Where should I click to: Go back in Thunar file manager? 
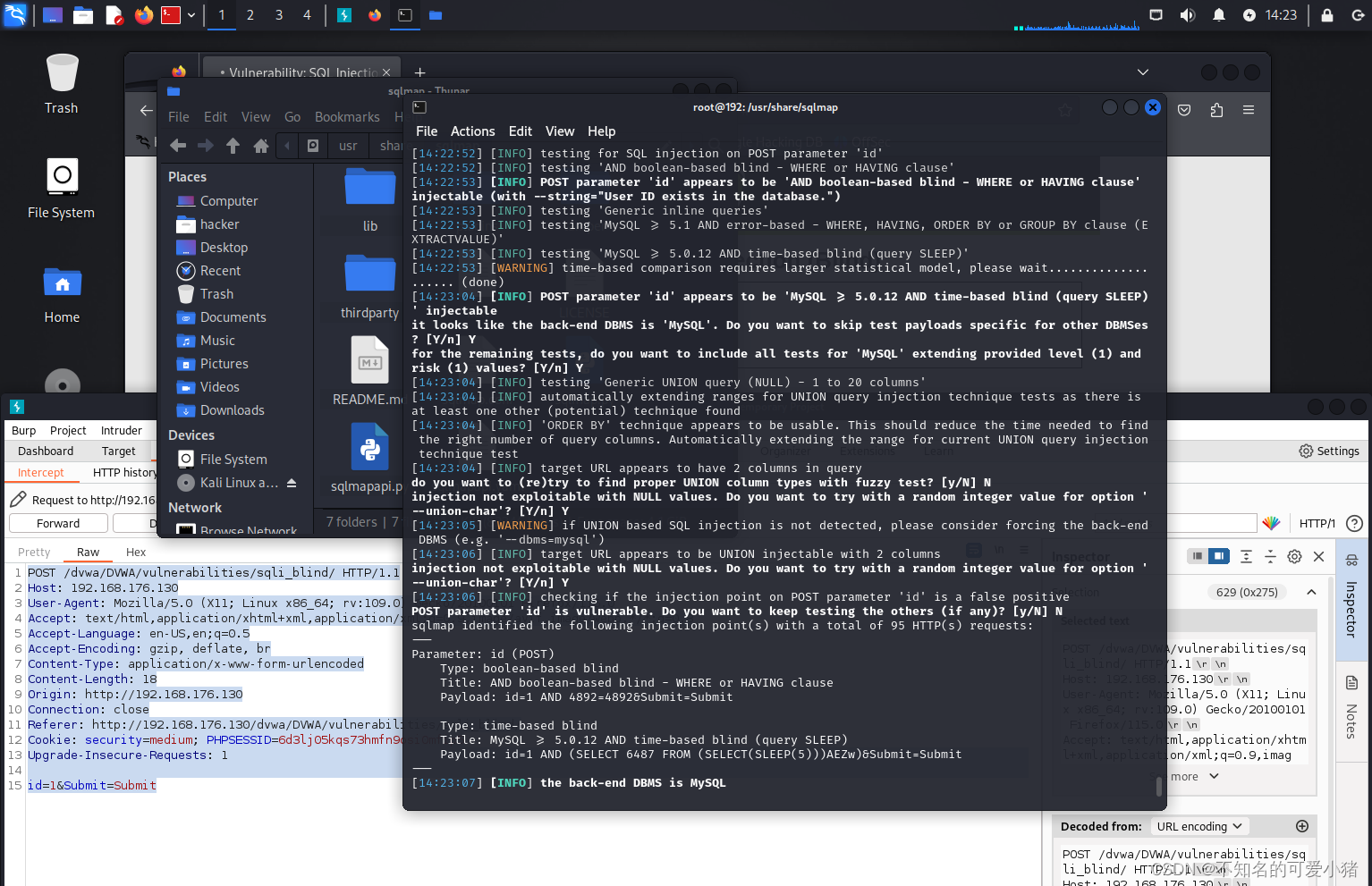pos(178,146)
